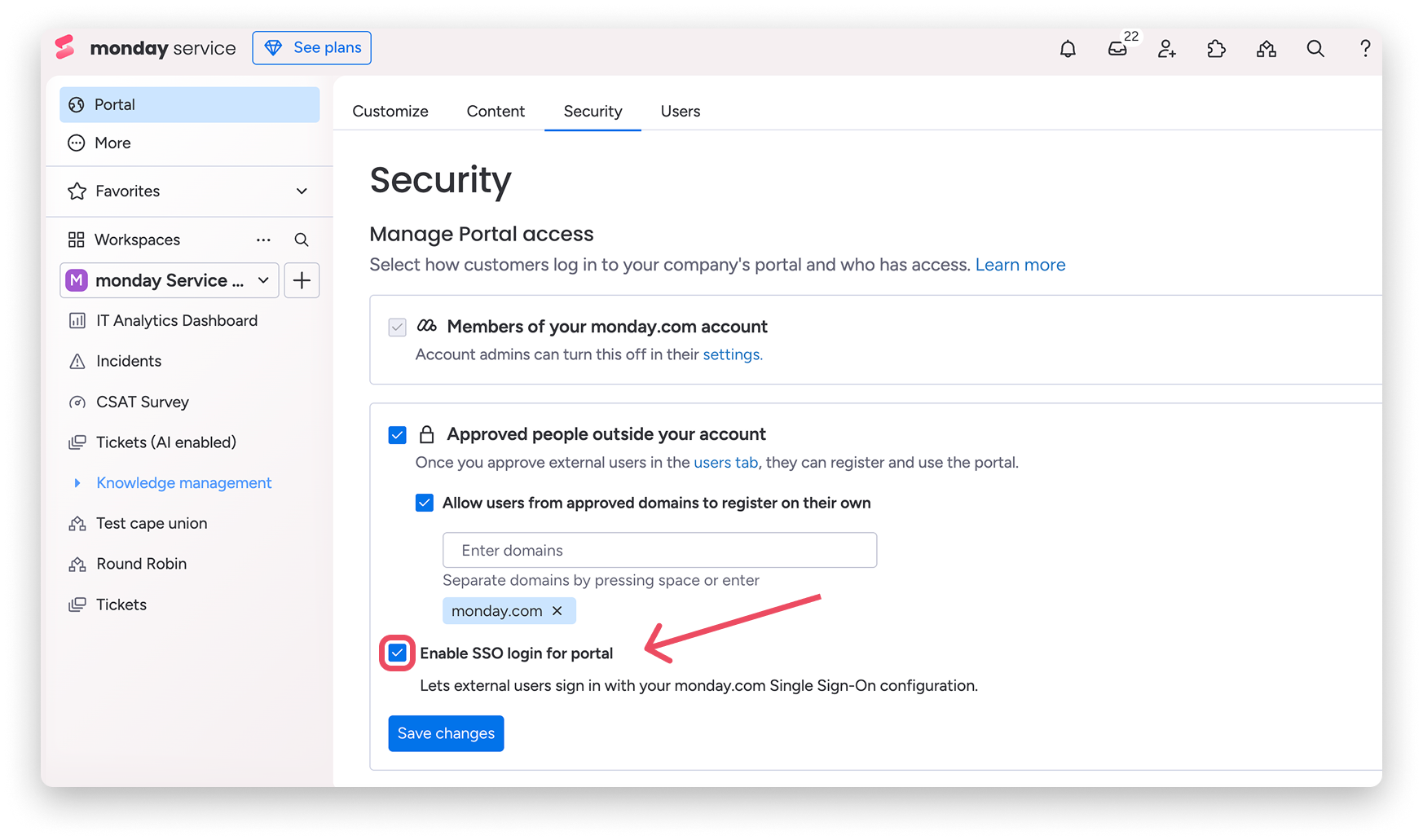Click the diamond icon in See plans
This screenshot has width=1423, height=840.
point(274,48)
